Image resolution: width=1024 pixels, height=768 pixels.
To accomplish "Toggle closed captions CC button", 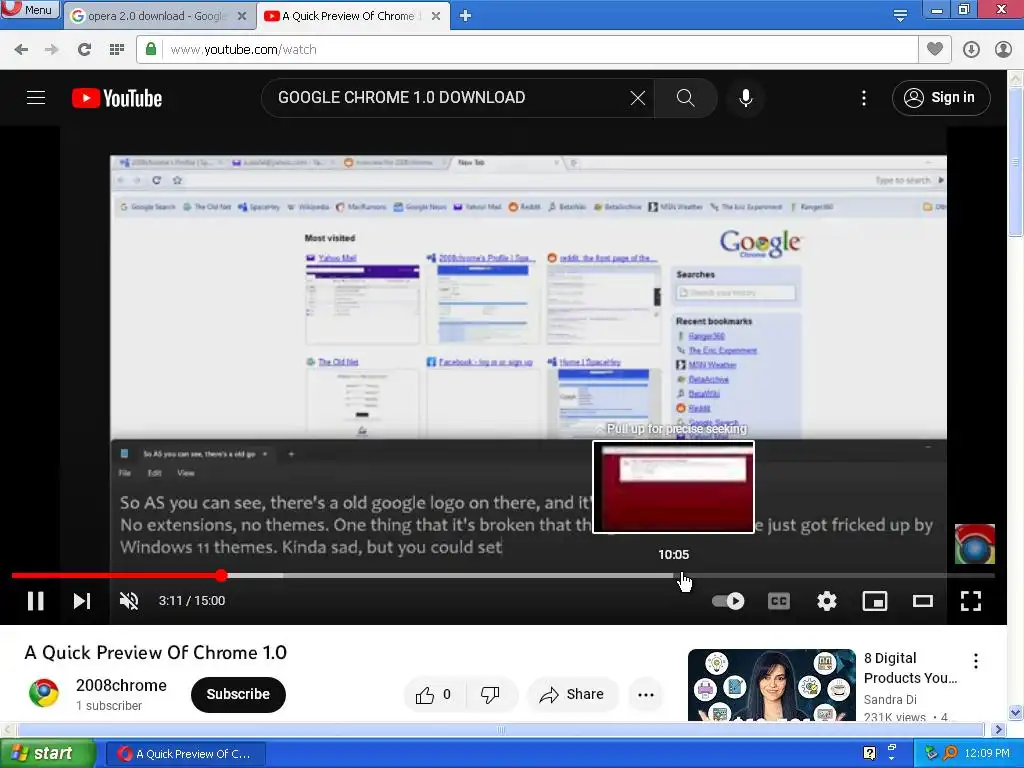I will click(779, 601).
